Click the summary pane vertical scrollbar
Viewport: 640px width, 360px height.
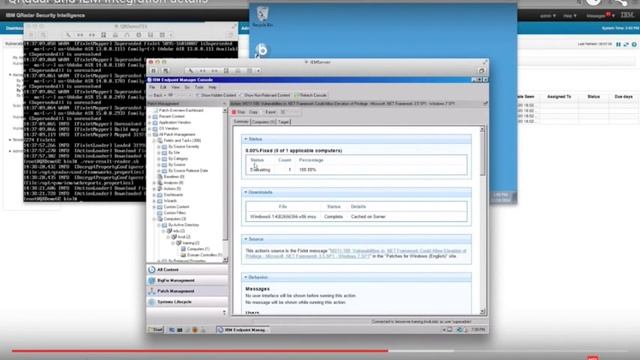tap(482, 221)
